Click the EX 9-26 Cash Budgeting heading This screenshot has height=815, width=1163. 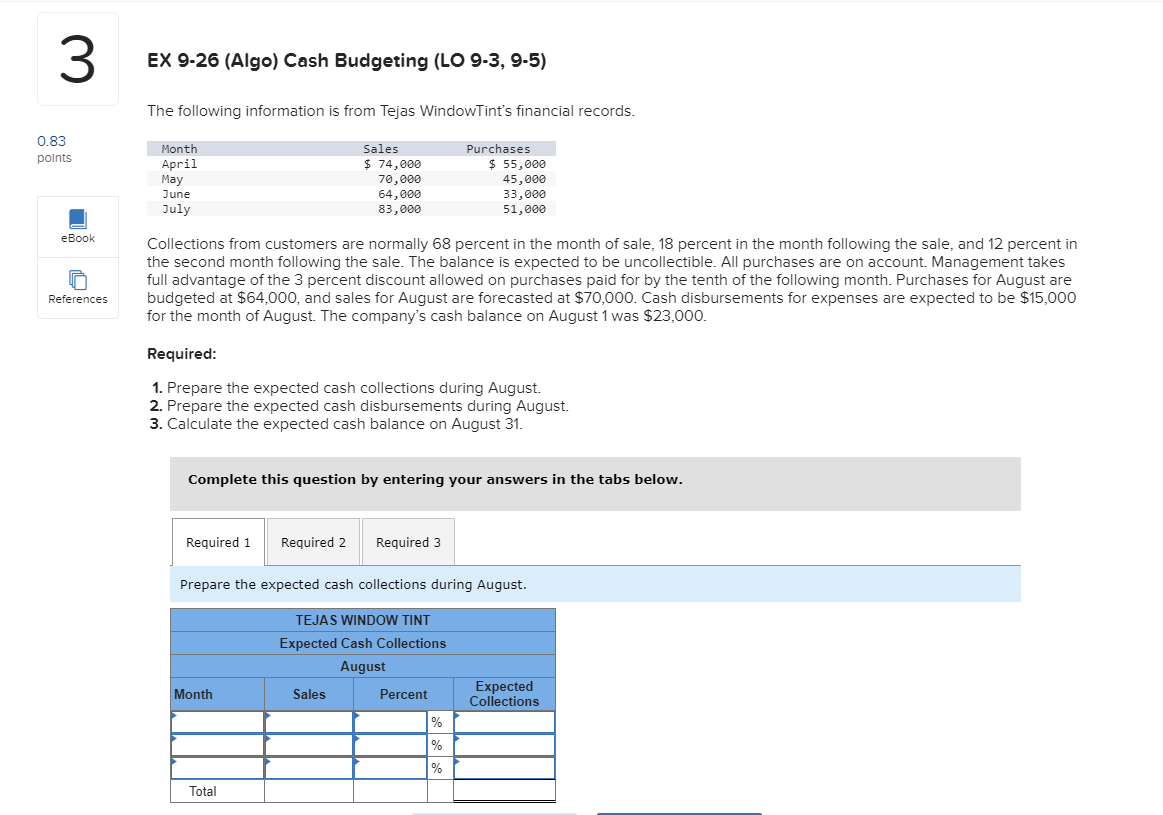(346, 61)
